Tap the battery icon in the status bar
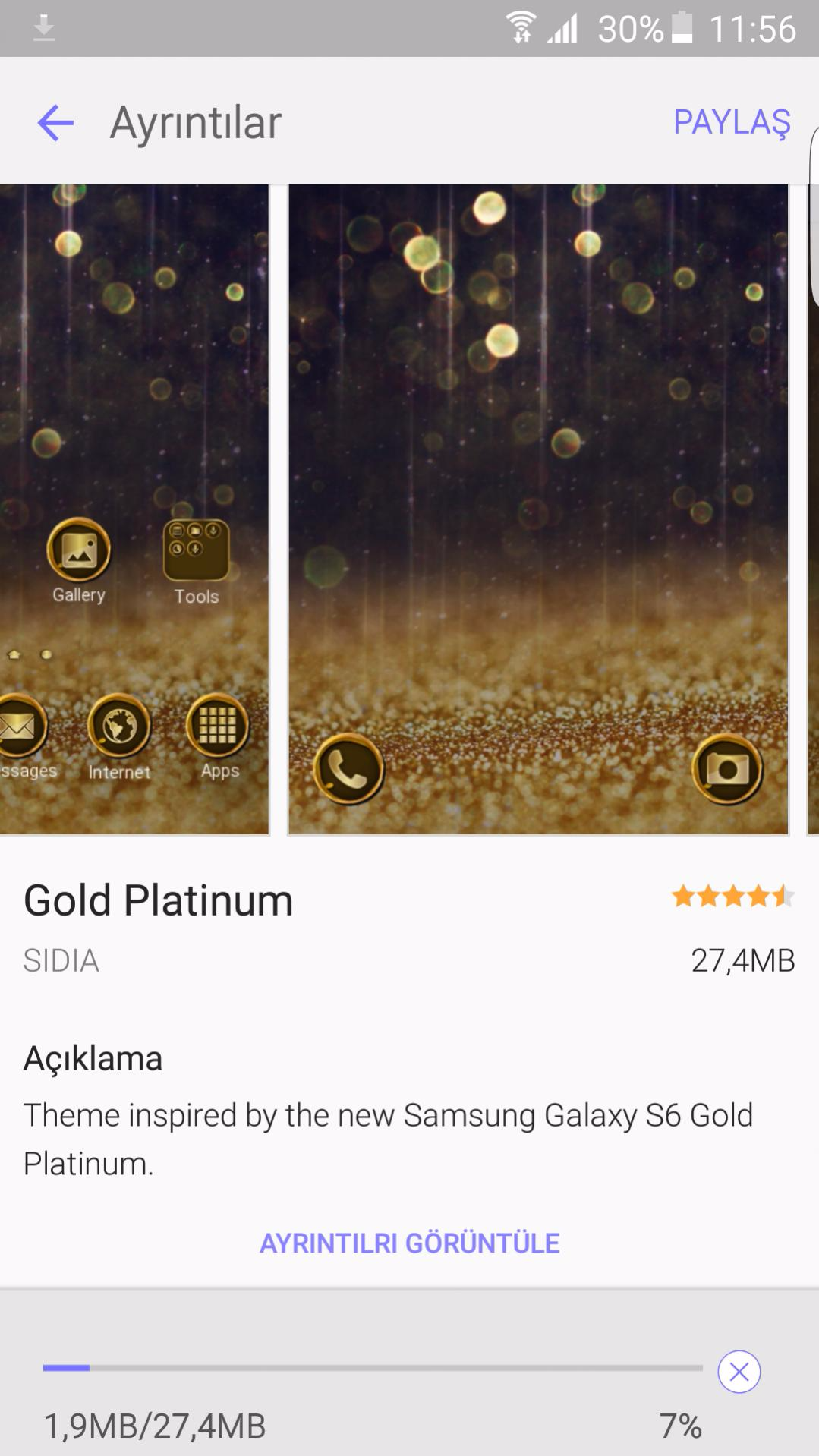819x1456 pixels. click(682, 27)
